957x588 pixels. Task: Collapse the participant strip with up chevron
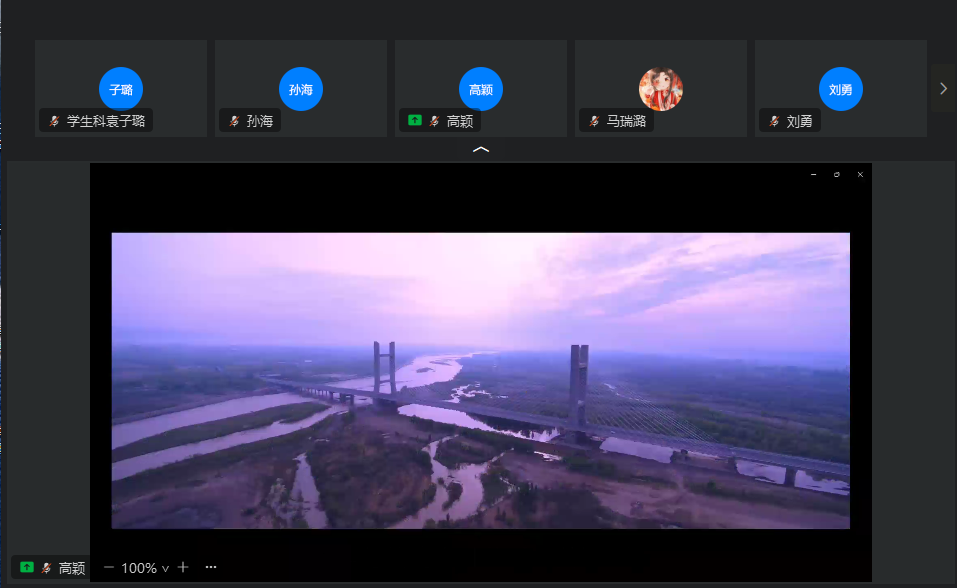coord(481,150)
